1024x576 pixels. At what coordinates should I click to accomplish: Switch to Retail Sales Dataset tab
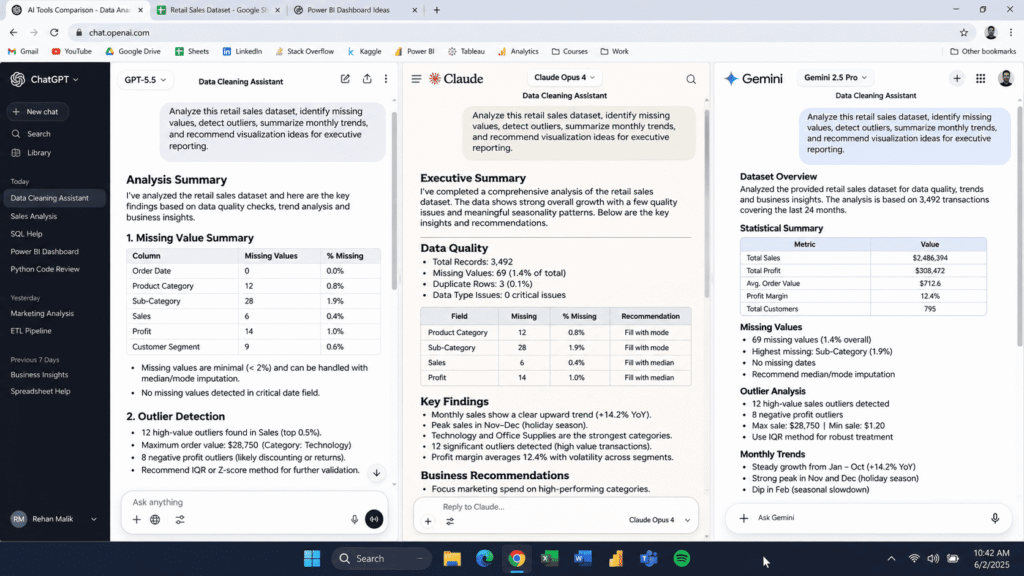218,10
